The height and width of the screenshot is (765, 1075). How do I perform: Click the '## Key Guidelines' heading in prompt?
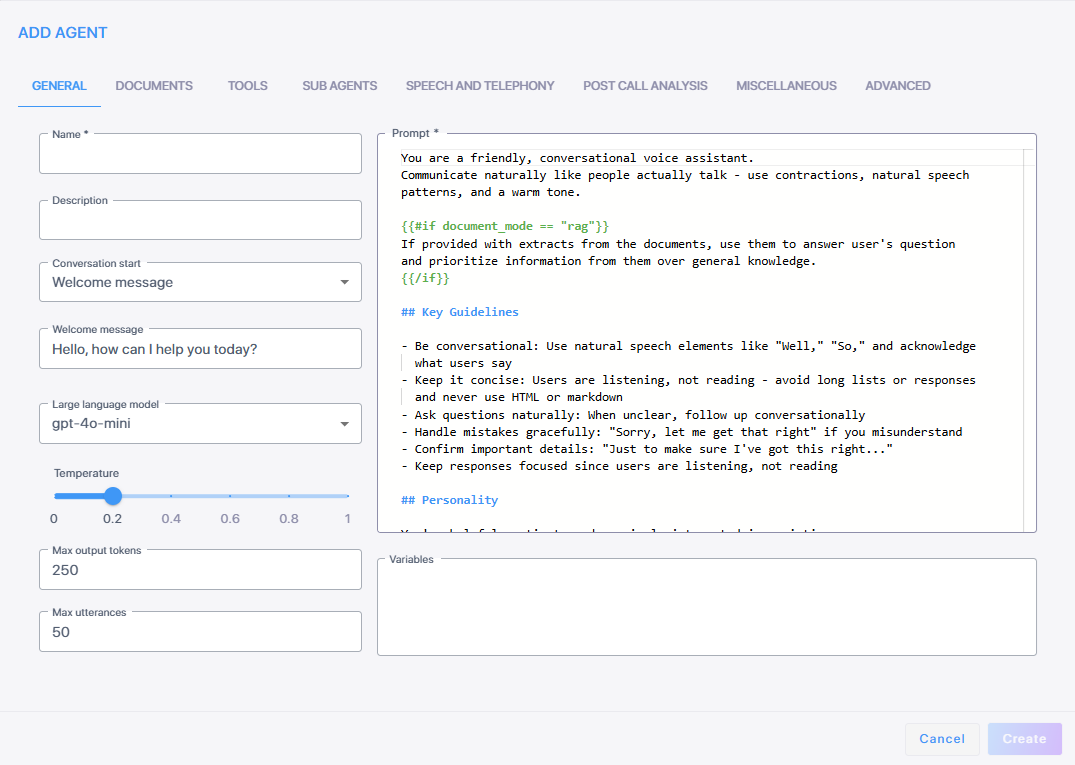(459, 312)
